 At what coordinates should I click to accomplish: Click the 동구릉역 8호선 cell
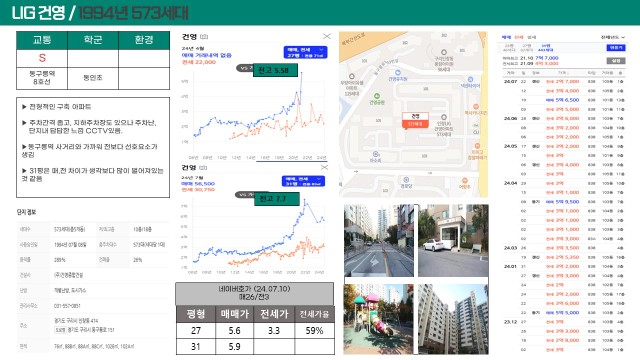coord(42,78)
